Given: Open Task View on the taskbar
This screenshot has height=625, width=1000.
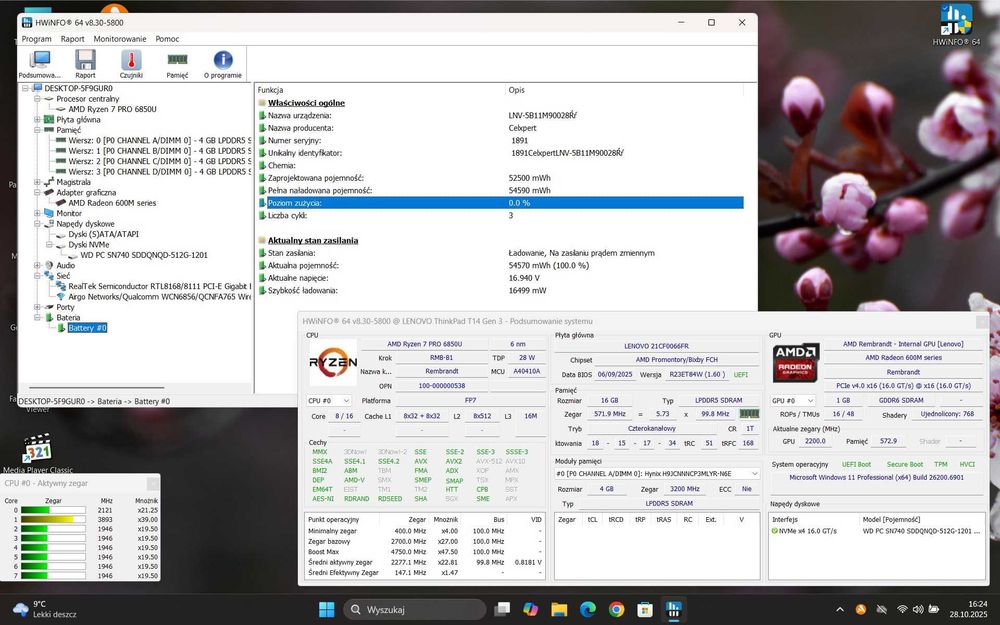Looking at the screenshot, I should click(x=502, y=609).
